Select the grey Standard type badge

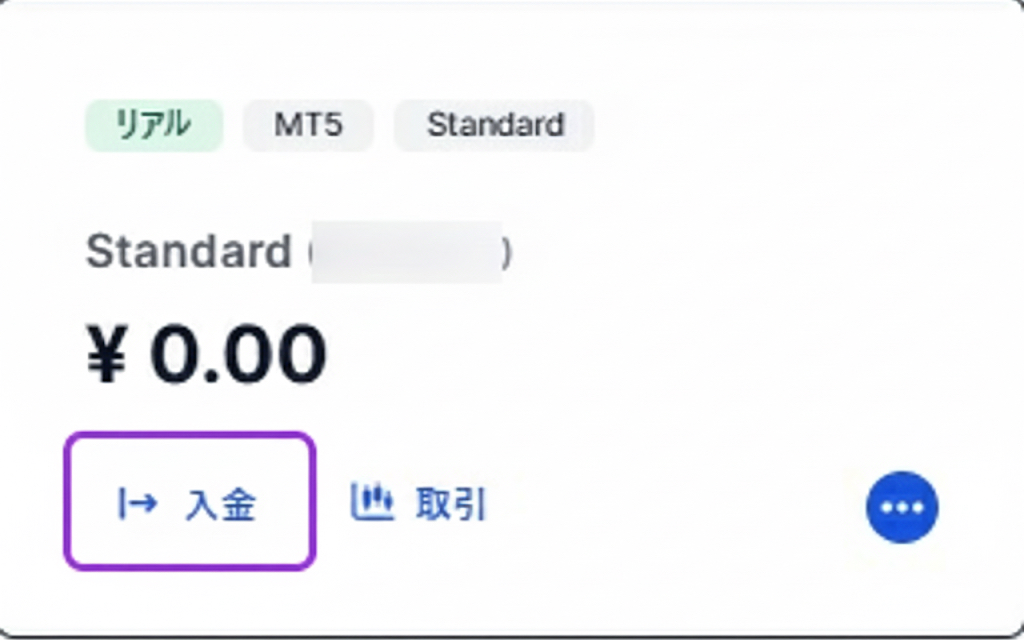[495, 125]
